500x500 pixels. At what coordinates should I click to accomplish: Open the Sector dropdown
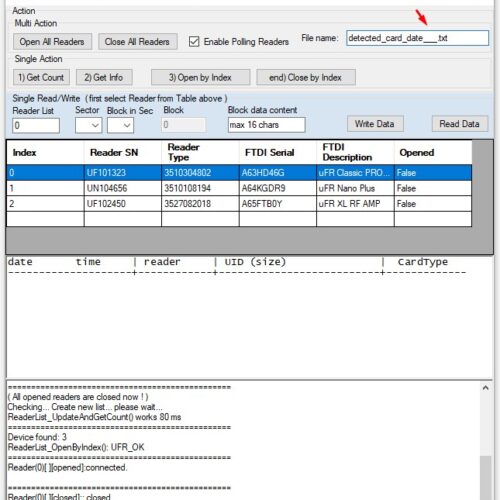click(x=88, y=125)
